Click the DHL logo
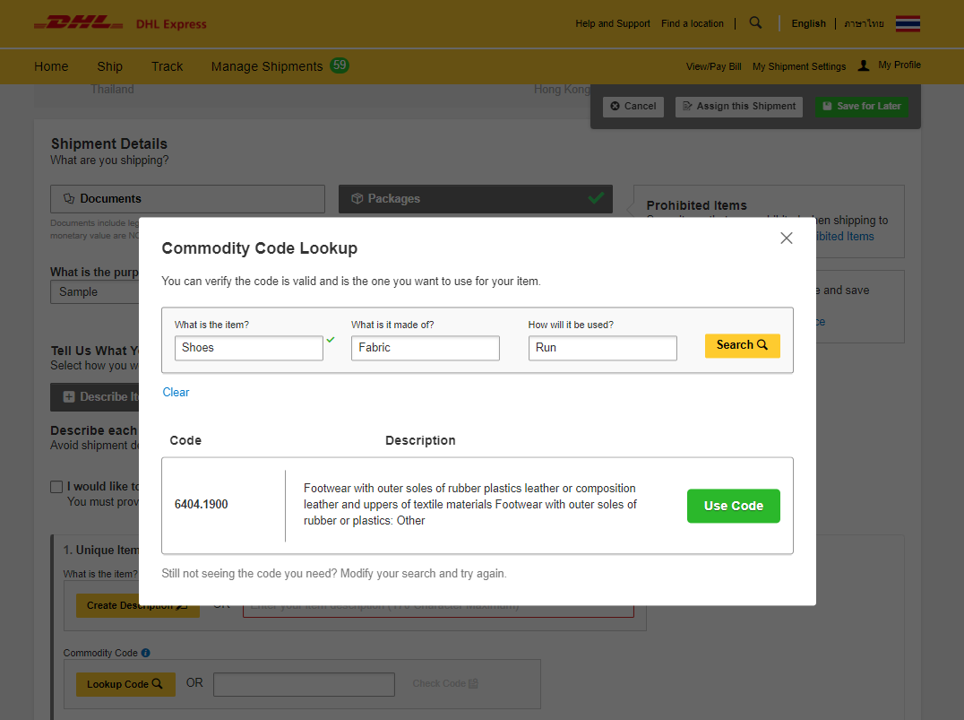 (x=78, y=23)
